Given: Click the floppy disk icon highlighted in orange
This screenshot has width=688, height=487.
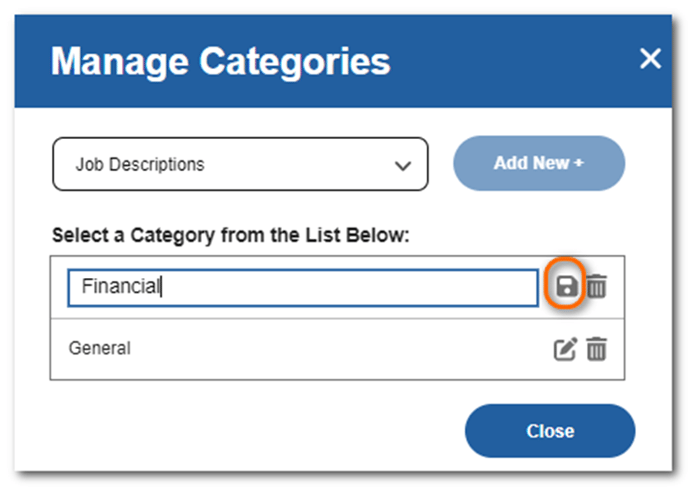Looking at the screenshot, I should tap(566, 287).
